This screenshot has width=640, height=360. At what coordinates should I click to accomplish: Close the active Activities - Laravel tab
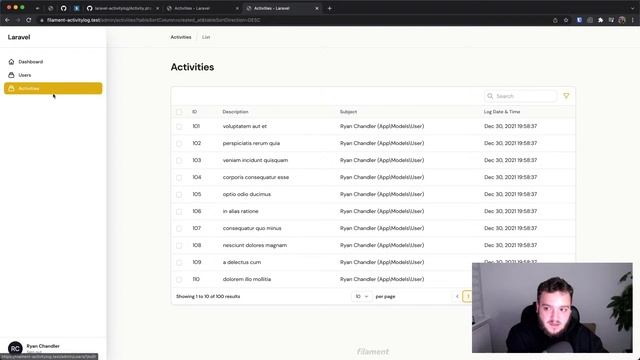tap(317, 8)
